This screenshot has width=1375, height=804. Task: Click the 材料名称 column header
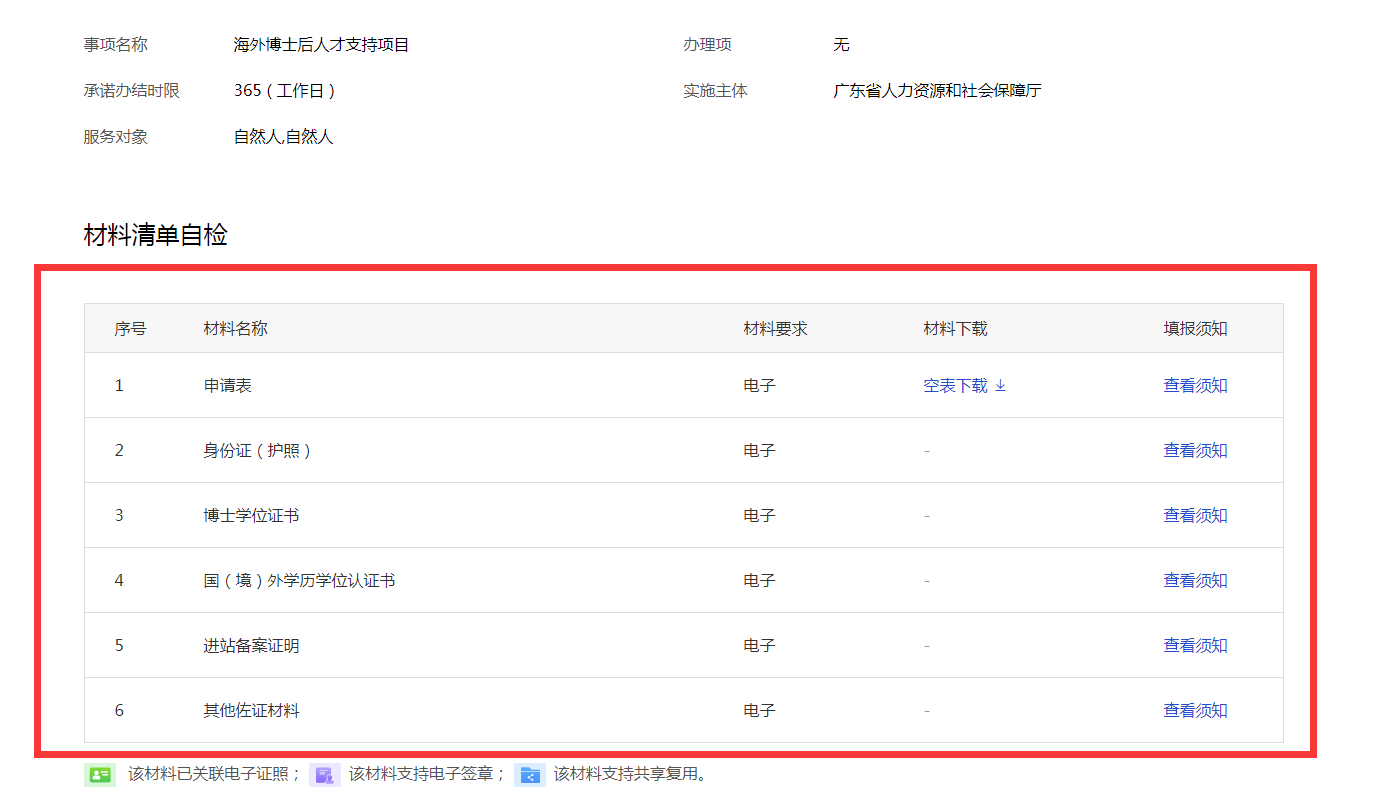point(236,329)
